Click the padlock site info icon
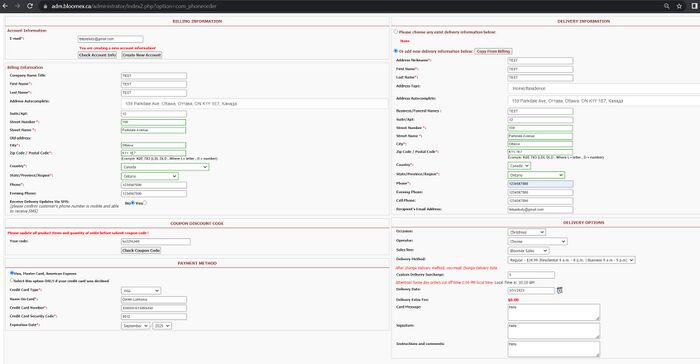The width and height of the screenshot is (700, 364). (x=45, y=6)
